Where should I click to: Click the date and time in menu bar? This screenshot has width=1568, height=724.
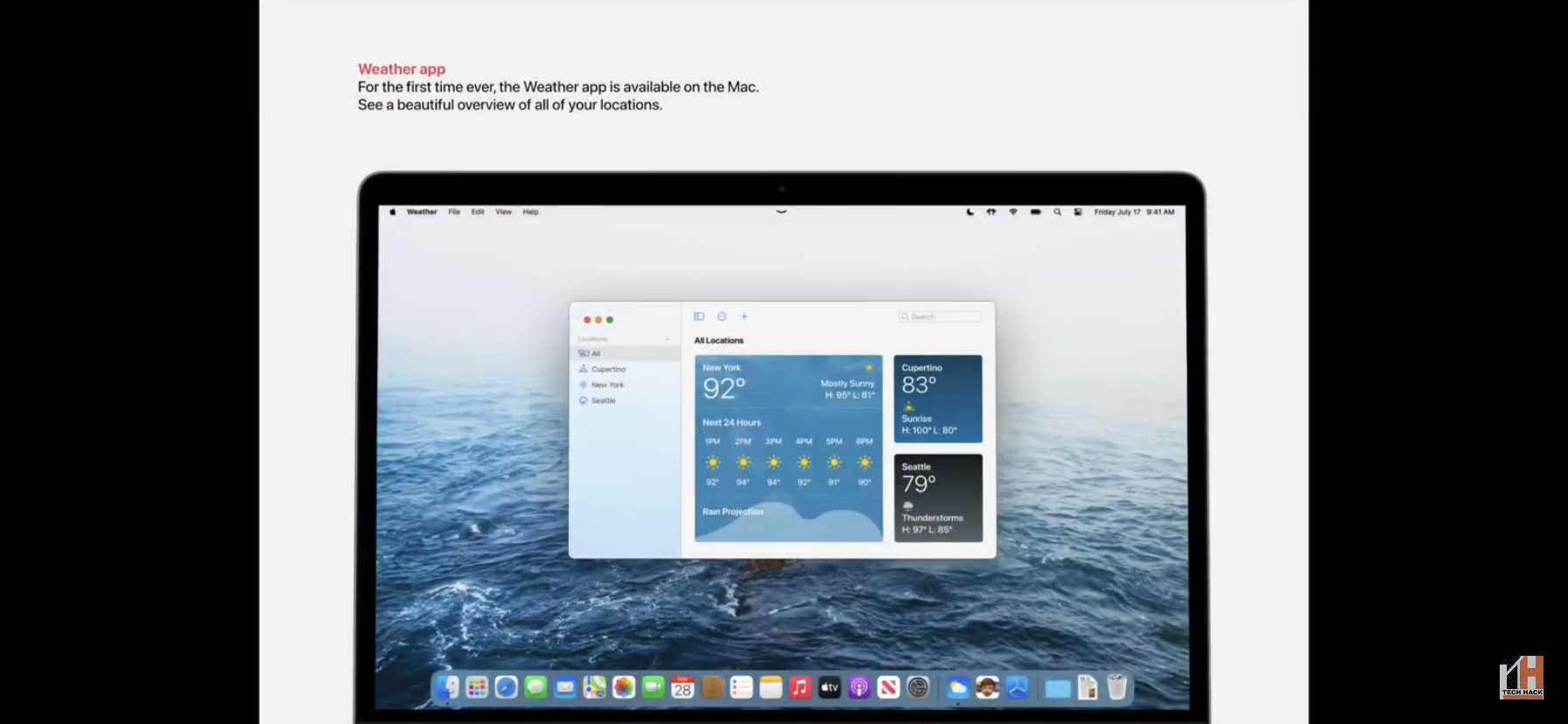pos(1134,212)
